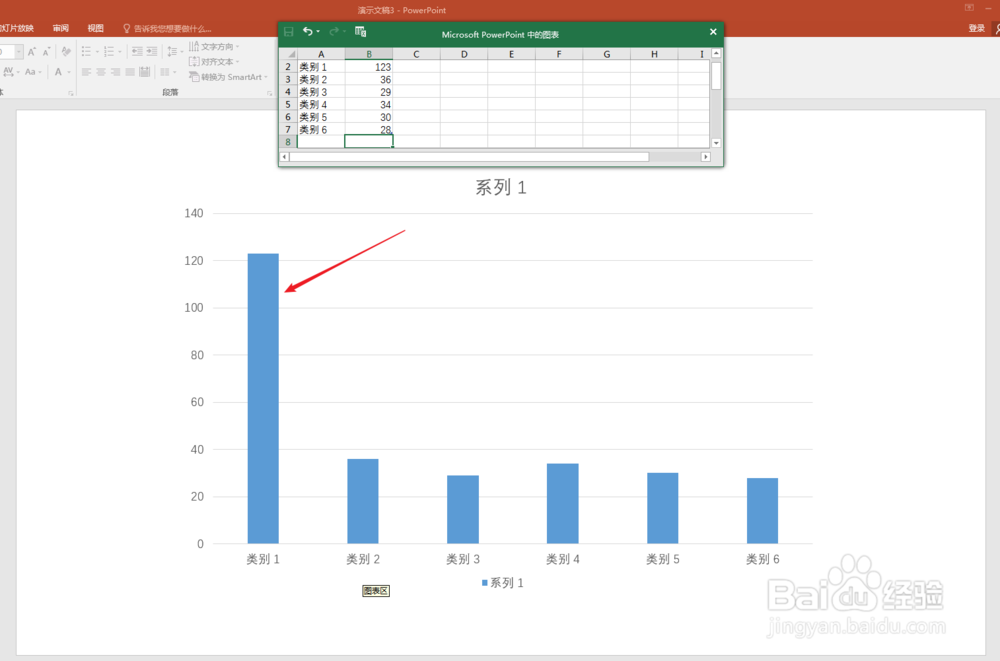1000x661 pixels.
Task: Select the tall 类别 1 bar
Action: point(263,398)
